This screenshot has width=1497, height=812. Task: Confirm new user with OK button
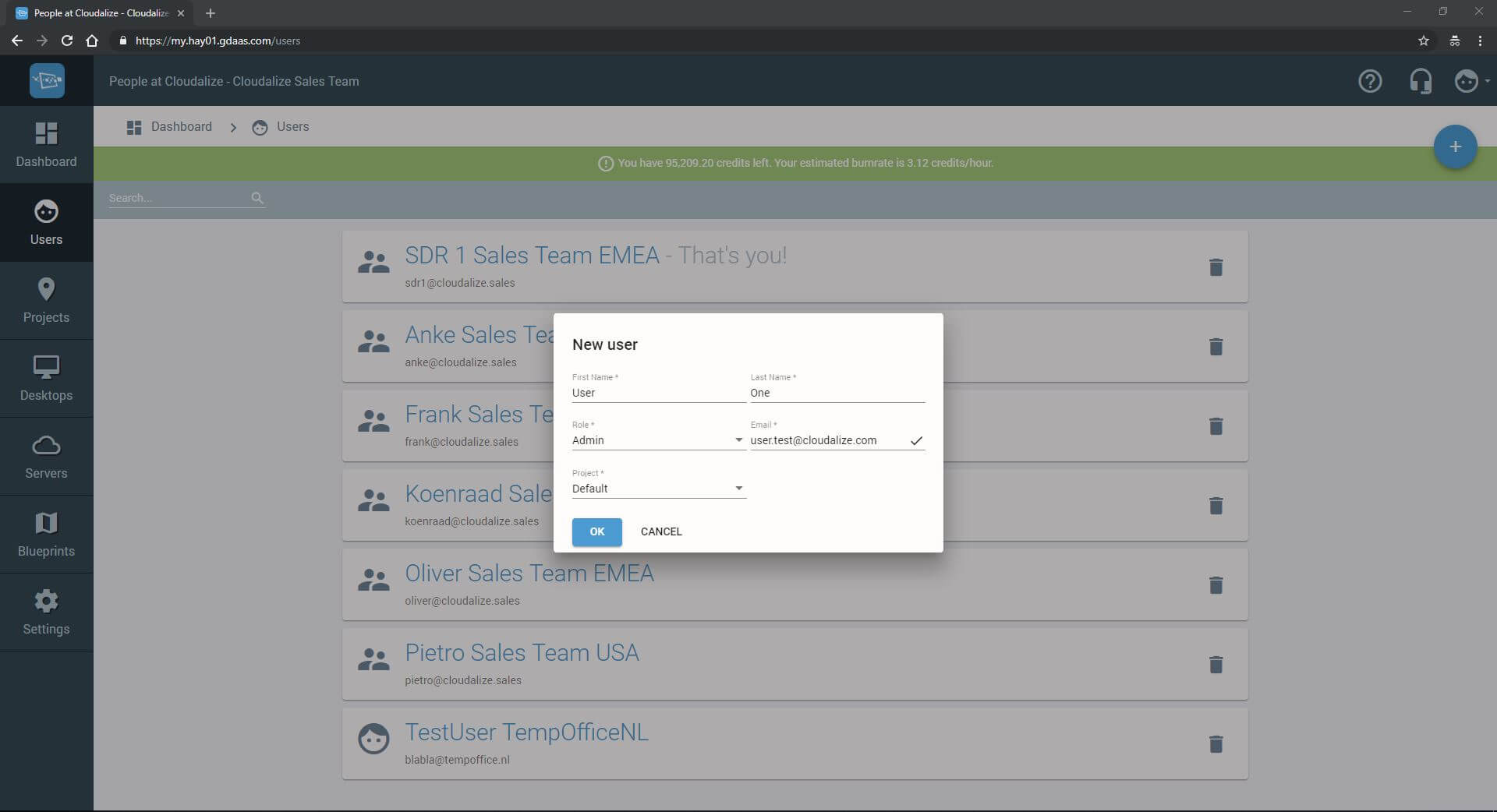596,531
